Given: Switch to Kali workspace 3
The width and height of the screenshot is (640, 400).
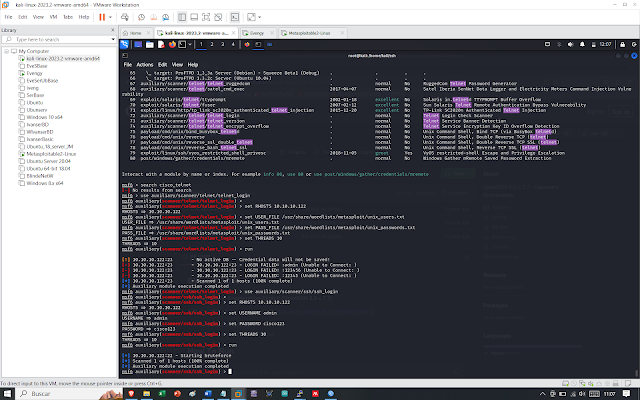Looking at the screenshot, I should pos(222,44).
